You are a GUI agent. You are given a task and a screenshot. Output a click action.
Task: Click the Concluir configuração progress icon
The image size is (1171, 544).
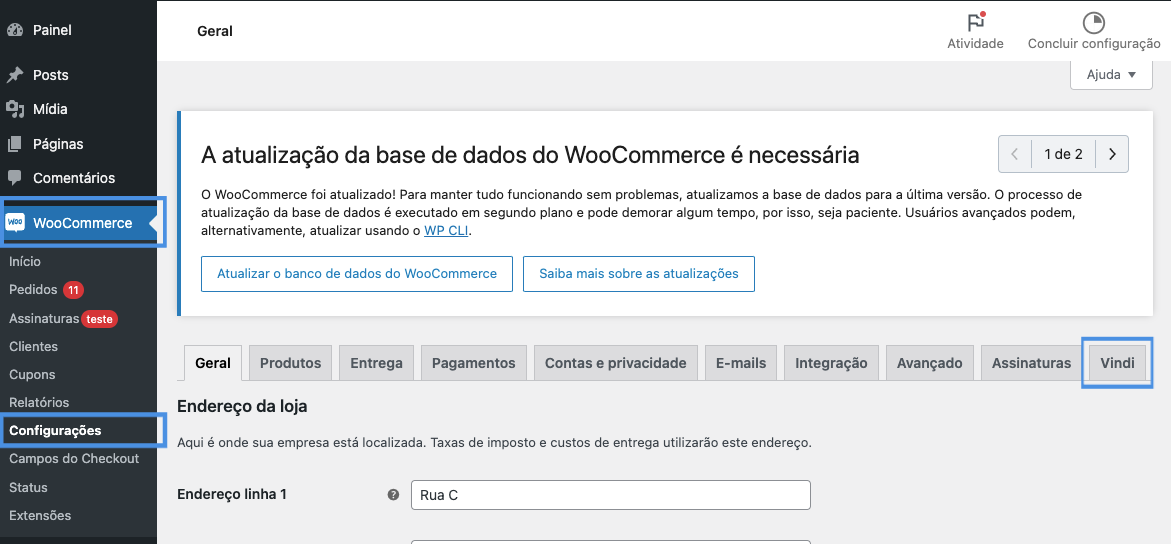click(1094, 23)
